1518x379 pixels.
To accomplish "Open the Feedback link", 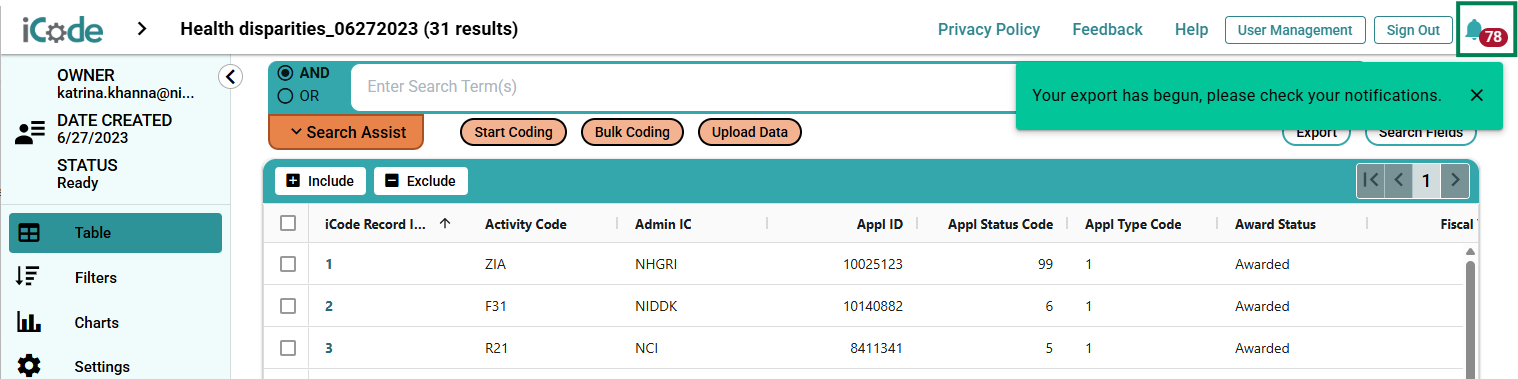I will 1107,30.
